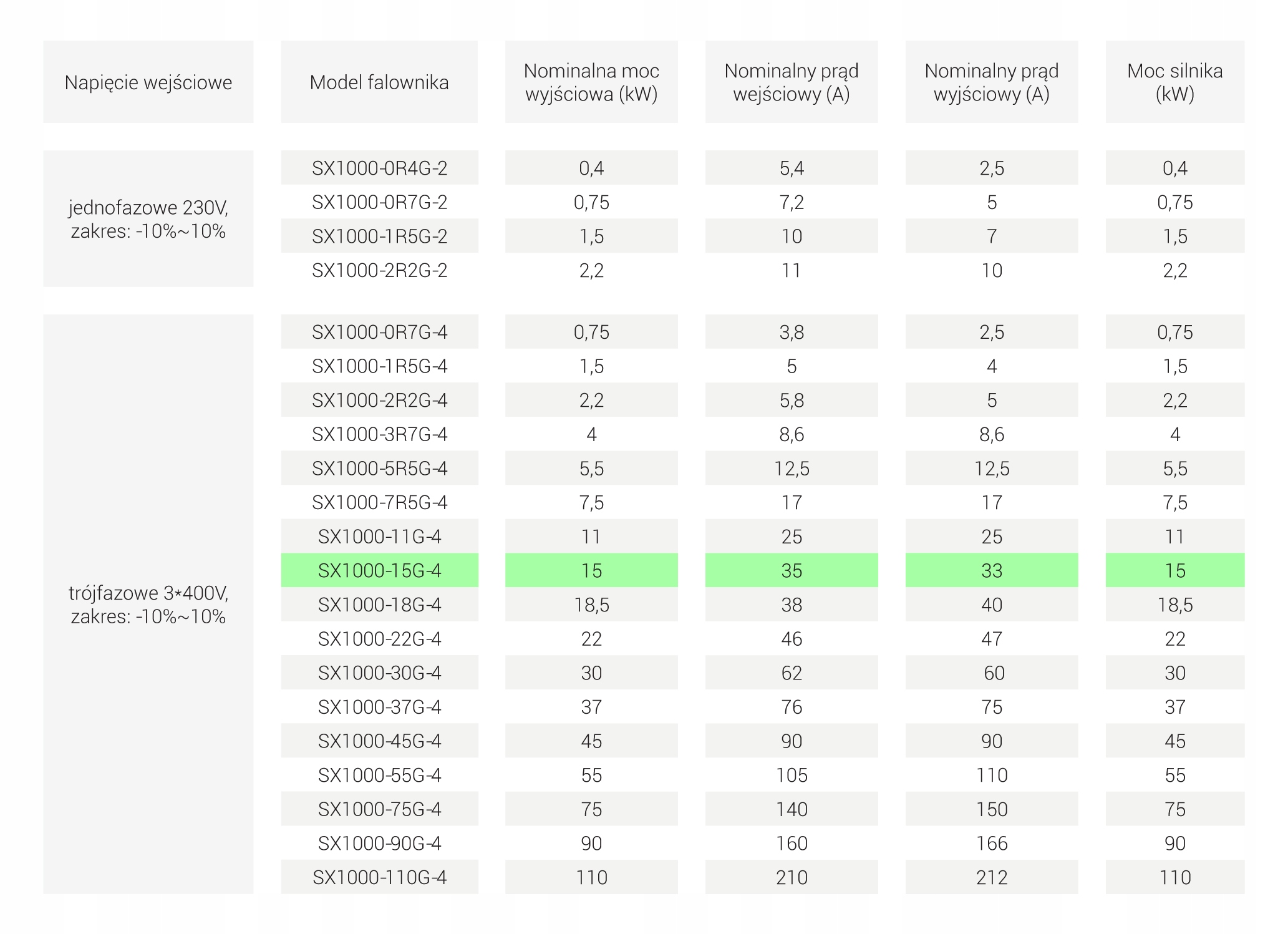Select the SX1000-55G-4 model cell
This screenshot has width=1288, height=934.
pos(379,775)
